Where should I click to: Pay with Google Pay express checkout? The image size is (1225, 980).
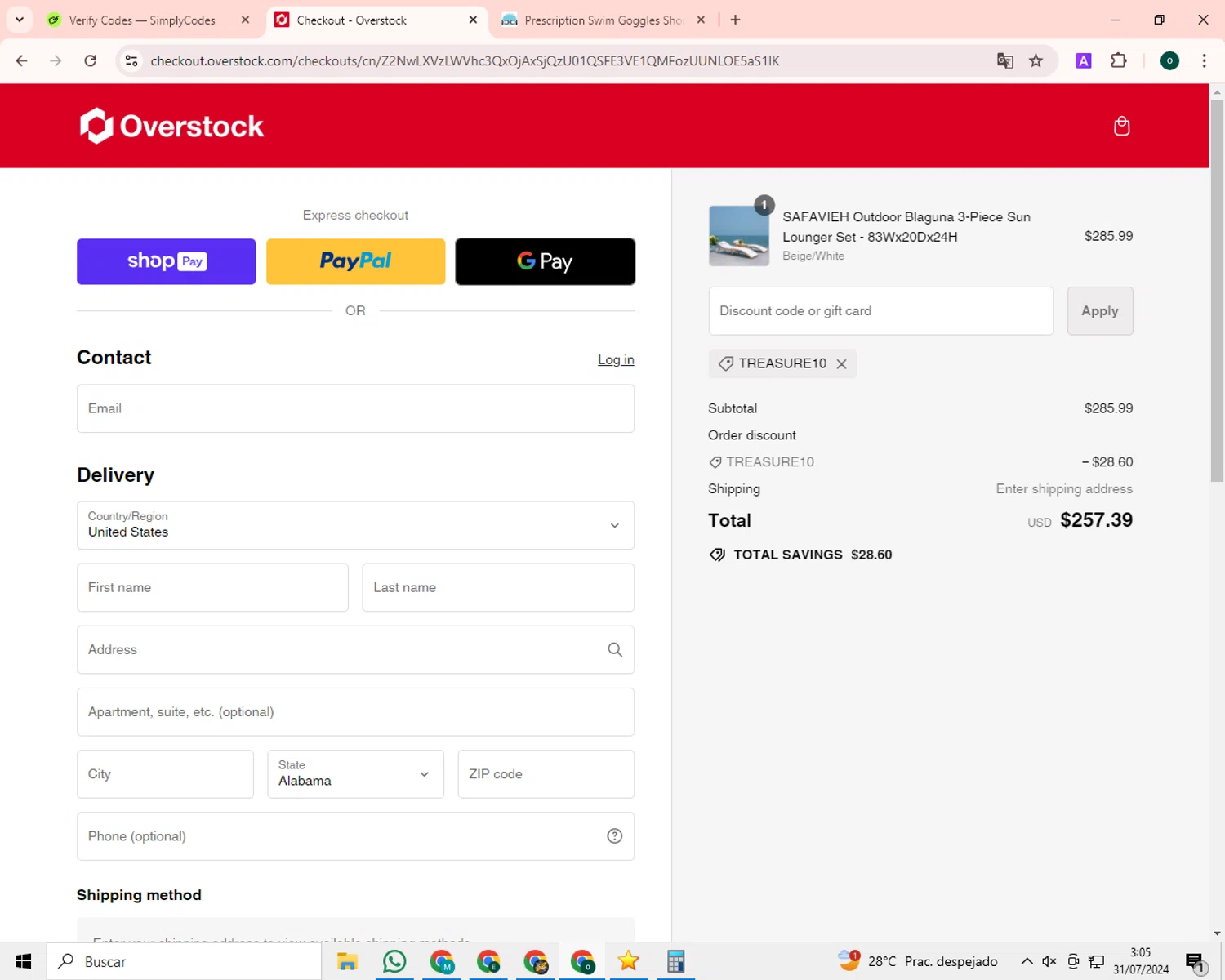(545, 261)
